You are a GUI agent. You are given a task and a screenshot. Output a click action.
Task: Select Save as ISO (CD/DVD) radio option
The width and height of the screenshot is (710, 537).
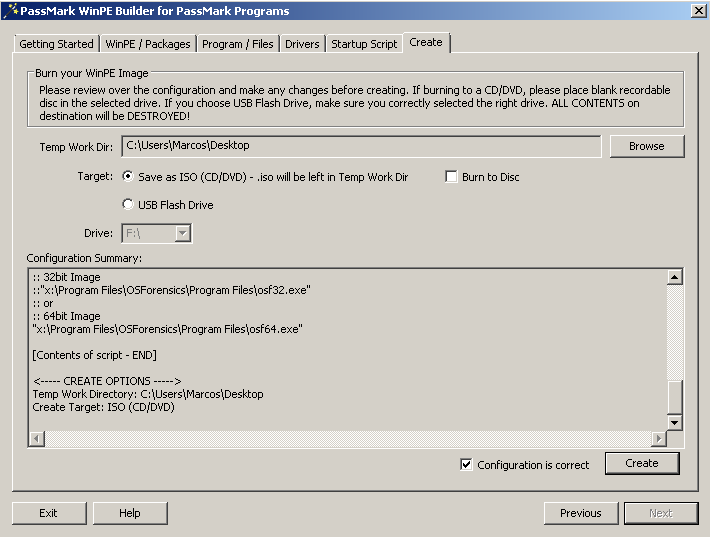tap(128, 176)
